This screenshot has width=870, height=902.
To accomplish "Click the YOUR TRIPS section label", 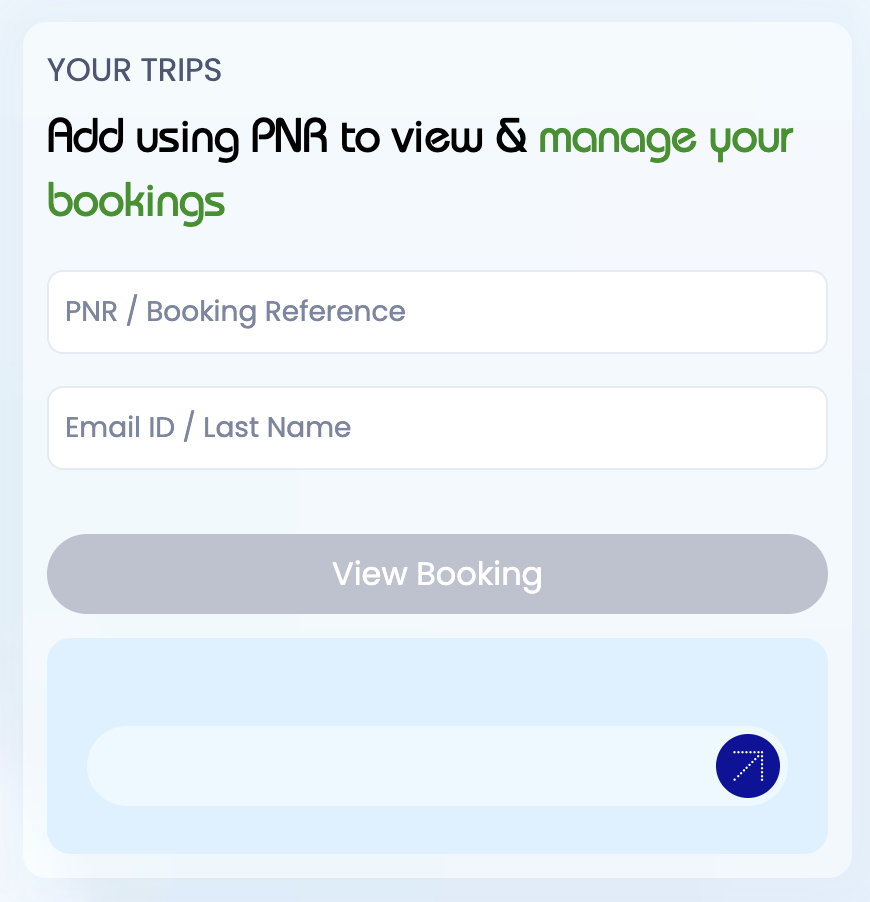I will click(x=135, y=71).
